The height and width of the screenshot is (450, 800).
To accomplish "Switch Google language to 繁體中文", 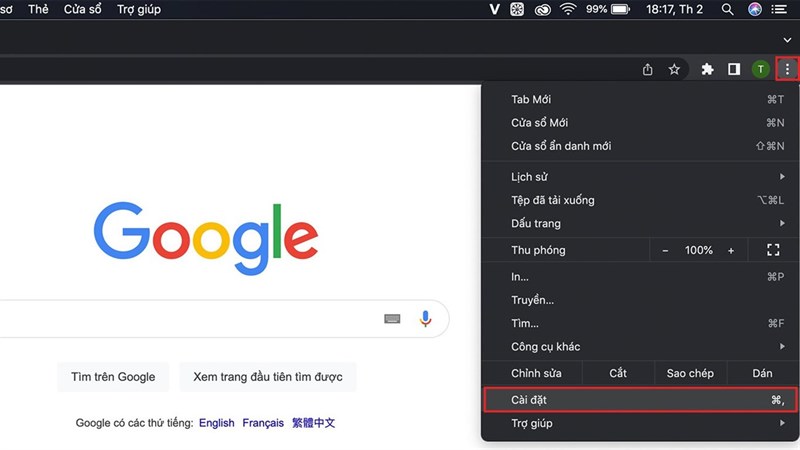I will (313, 423).
